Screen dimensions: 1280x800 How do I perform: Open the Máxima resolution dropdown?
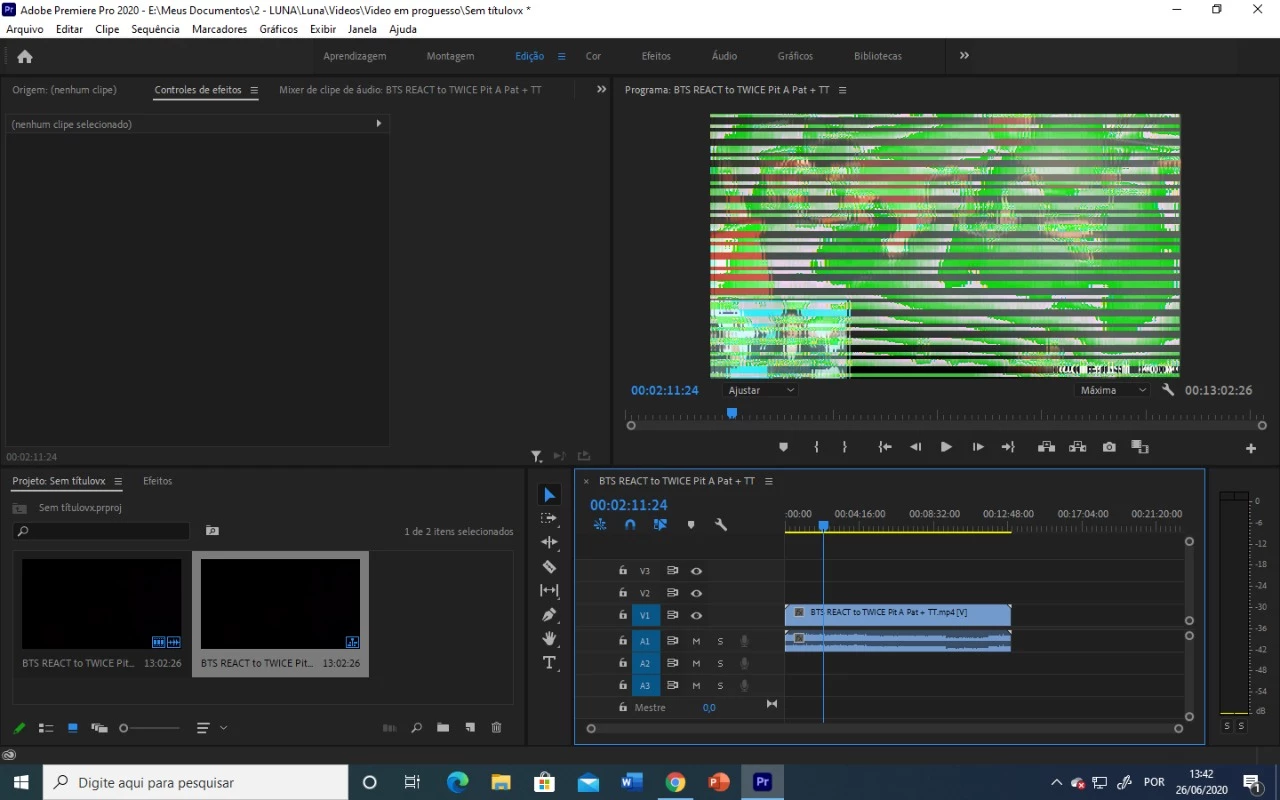(1113, 390)
